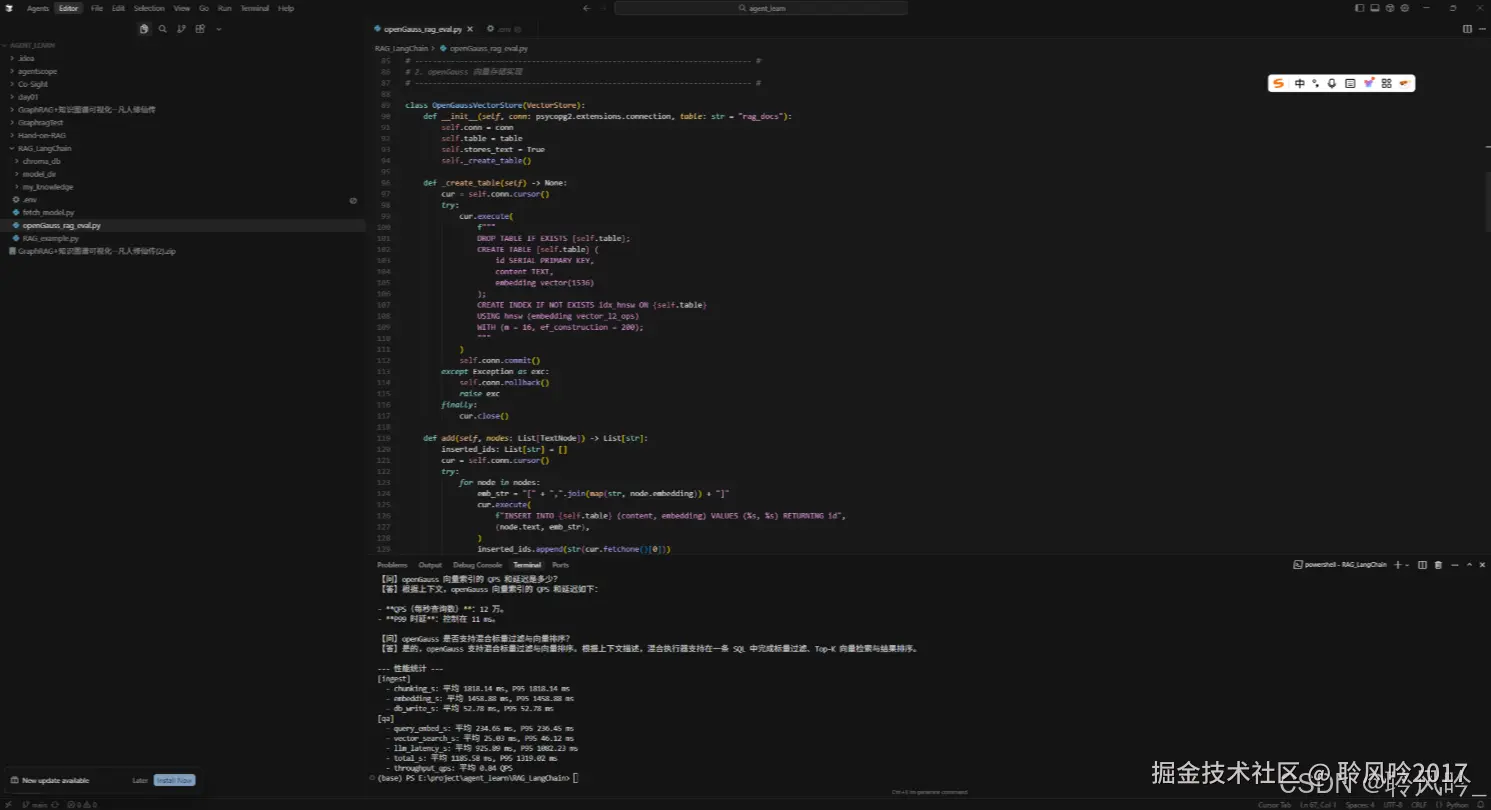This screenshot has height=810, width=1491.
Task: Expand the .idea folder
Action: click(26, 58)
